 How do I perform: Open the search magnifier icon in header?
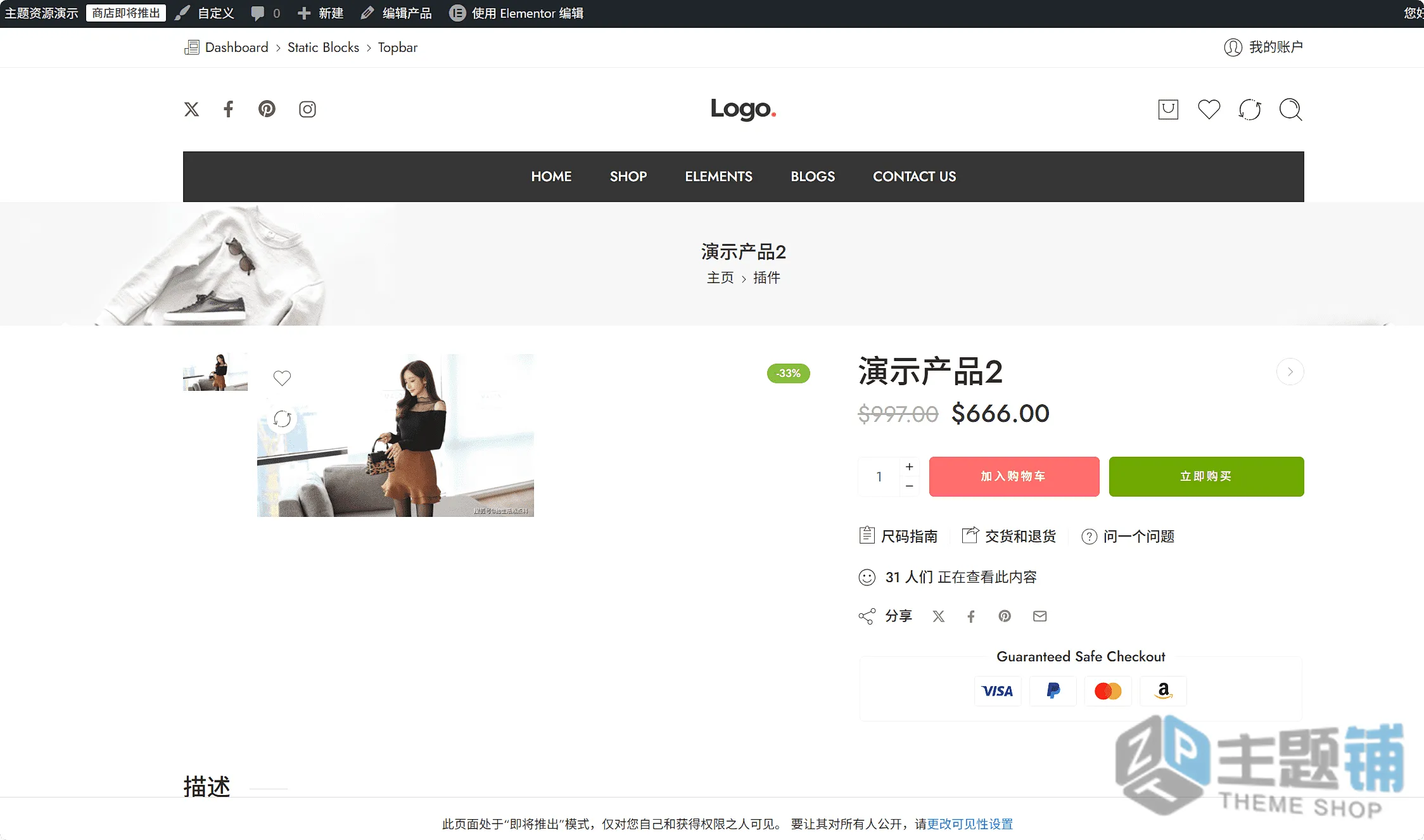1290,109
